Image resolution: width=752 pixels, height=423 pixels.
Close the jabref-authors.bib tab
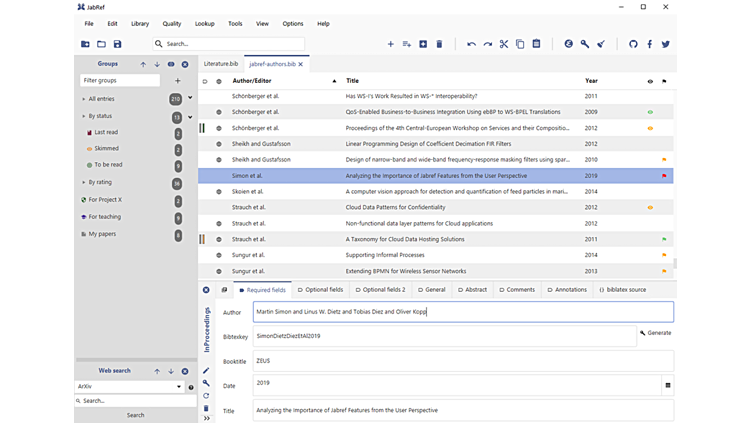301,64
